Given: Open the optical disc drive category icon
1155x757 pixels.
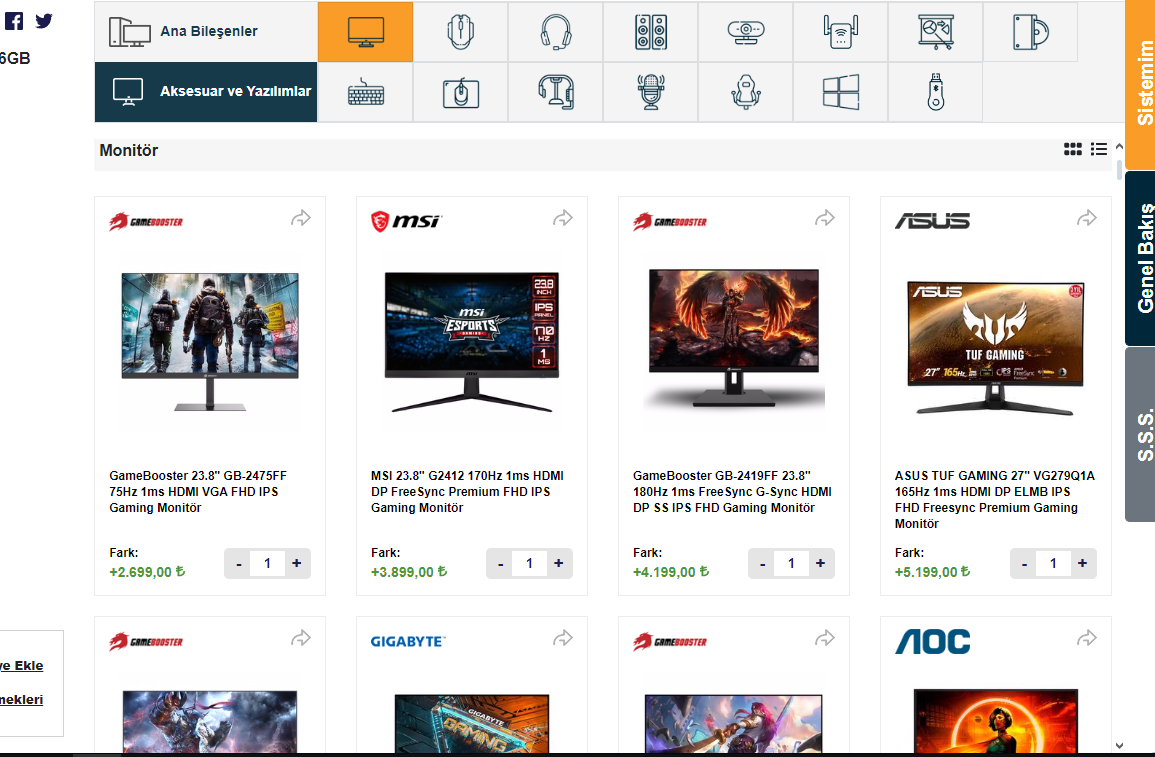Looking at the screenshot, I should pyautogui.click(x=1031, y=32).
